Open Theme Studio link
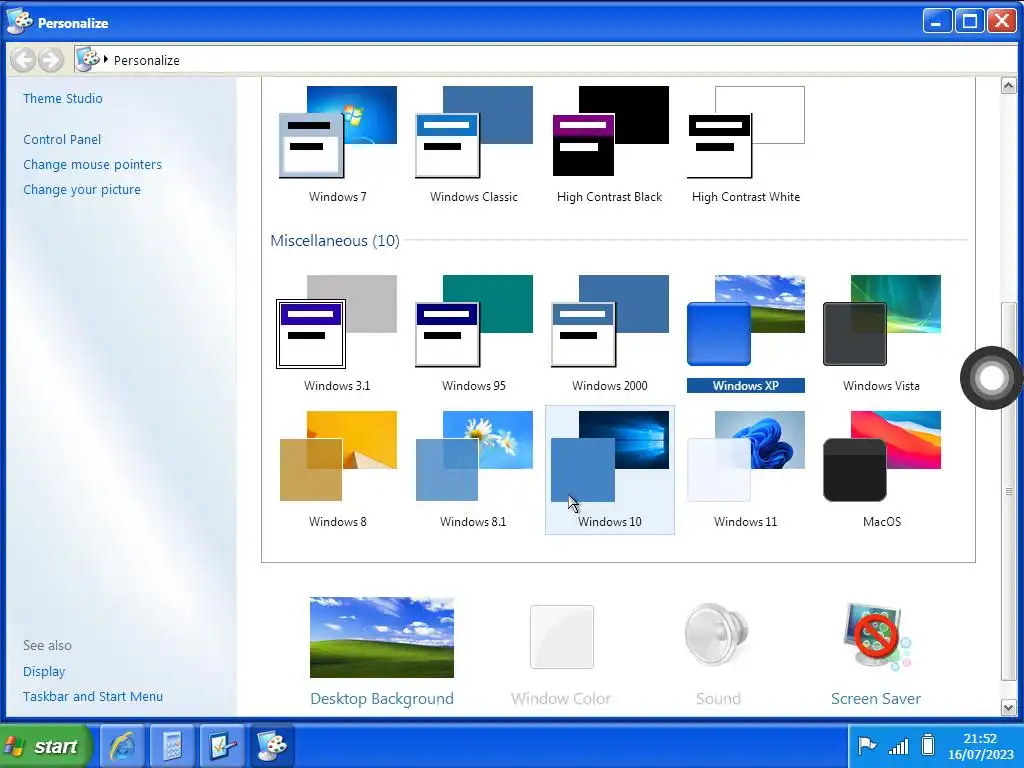1024x768 pixels. tap(63, 99)
